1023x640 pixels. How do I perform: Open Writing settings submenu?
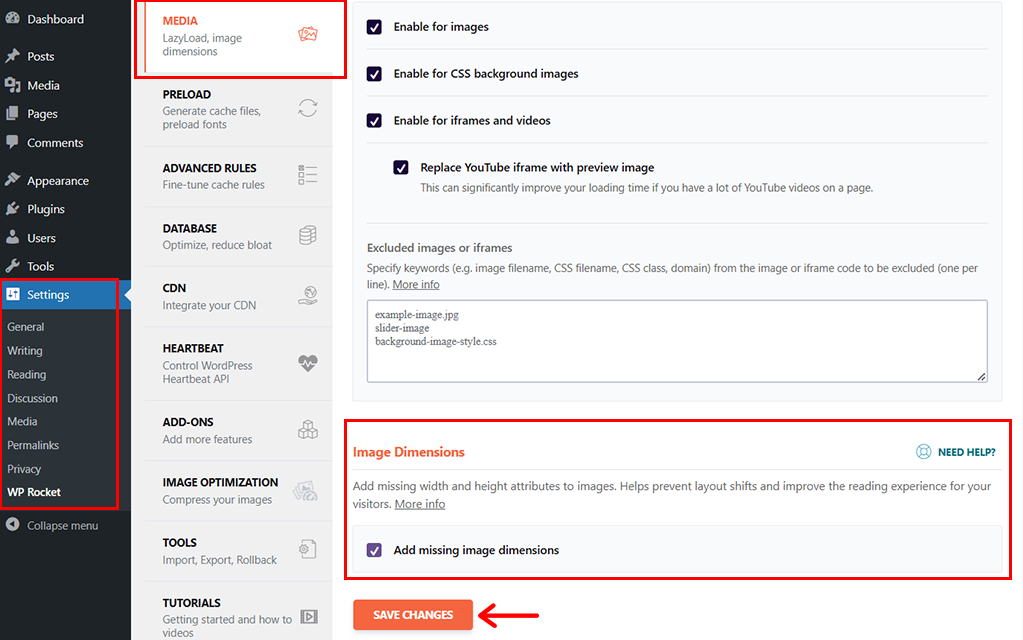[25, 350]
